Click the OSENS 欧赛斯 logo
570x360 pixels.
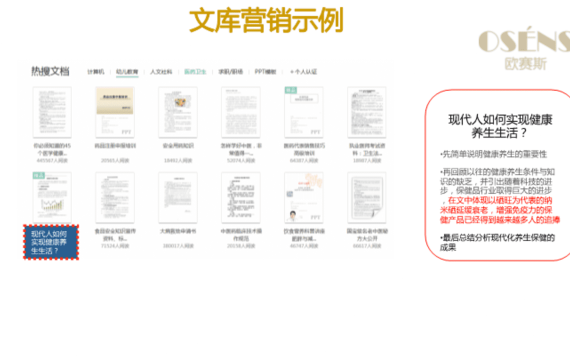tap(524, 48)
